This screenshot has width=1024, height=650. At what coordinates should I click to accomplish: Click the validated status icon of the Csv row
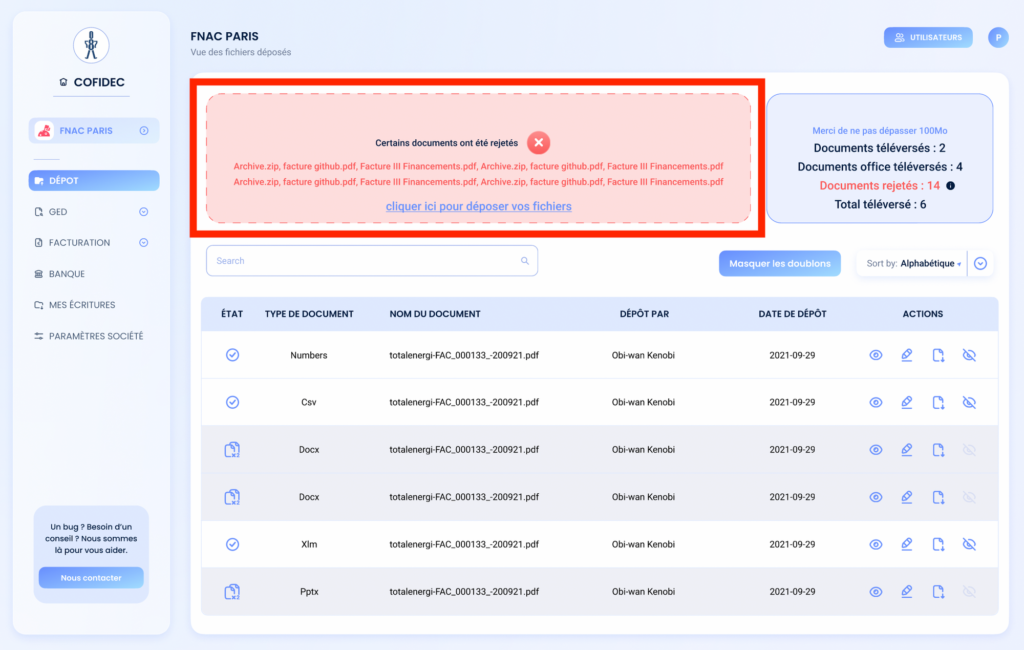tap(232, 402)
